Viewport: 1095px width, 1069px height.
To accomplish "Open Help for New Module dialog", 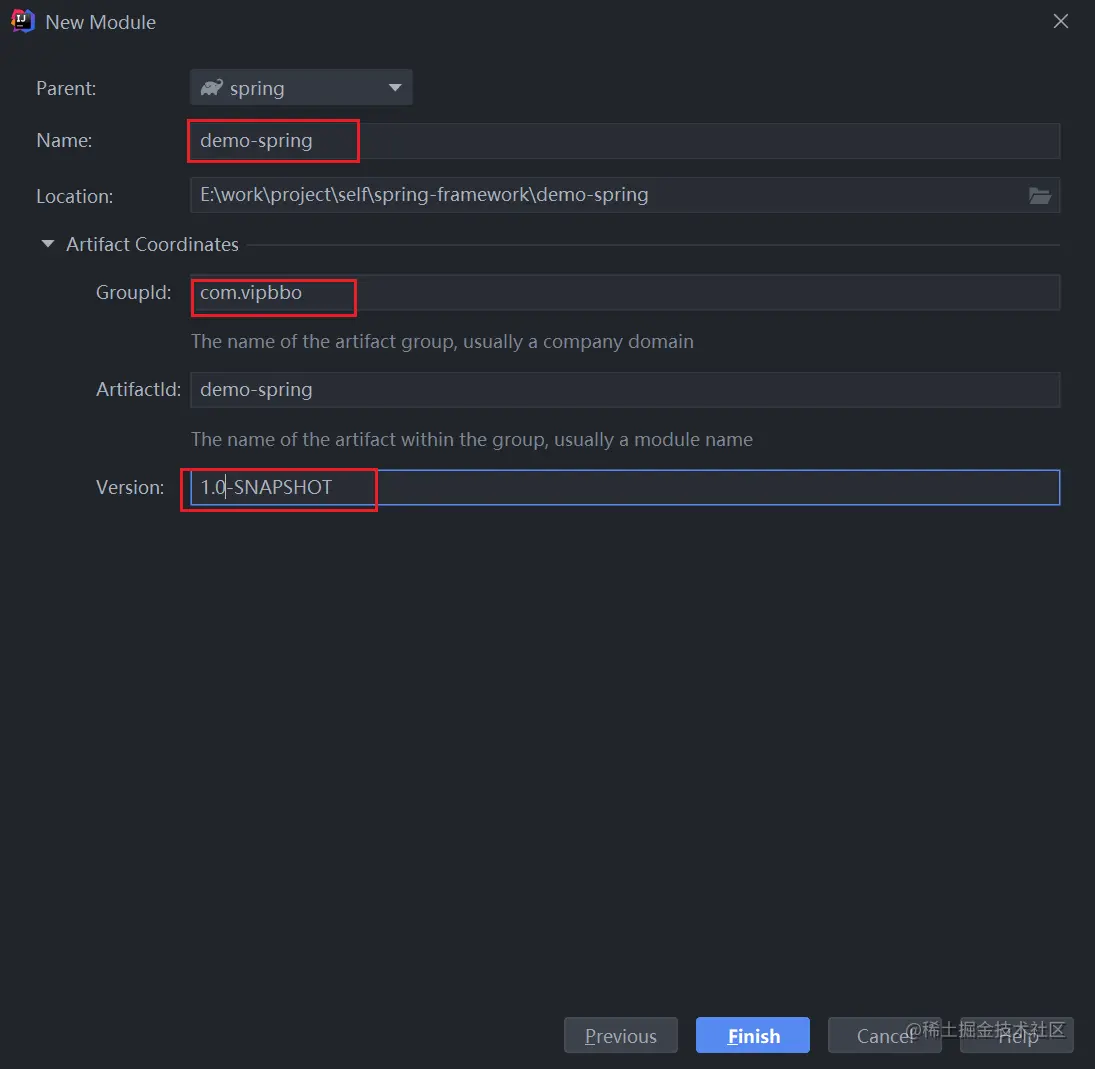I will coord(1017,1035).
